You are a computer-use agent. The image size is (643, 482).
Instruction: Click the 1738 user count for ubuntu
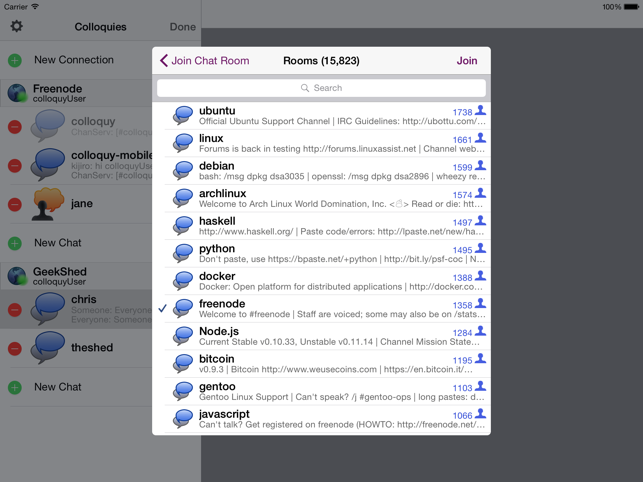(463, 112)
